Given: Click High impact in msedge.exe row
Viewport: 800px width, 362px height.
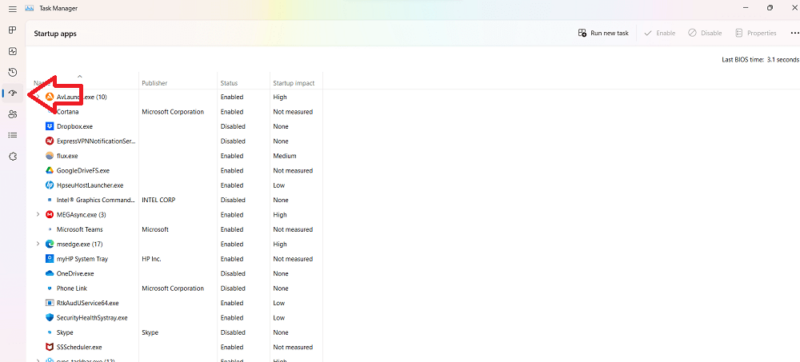Looking at the screenshot, I should point(280,244).
